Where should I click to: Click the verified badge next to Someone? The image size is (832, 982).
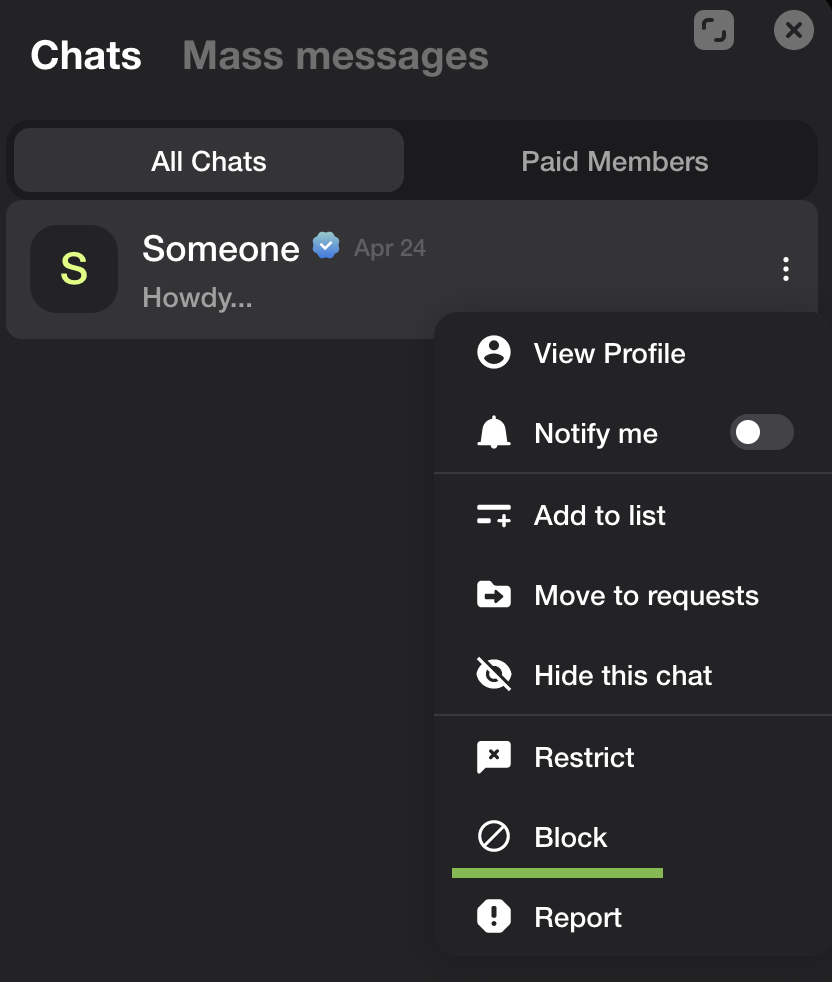click(325, 245)
